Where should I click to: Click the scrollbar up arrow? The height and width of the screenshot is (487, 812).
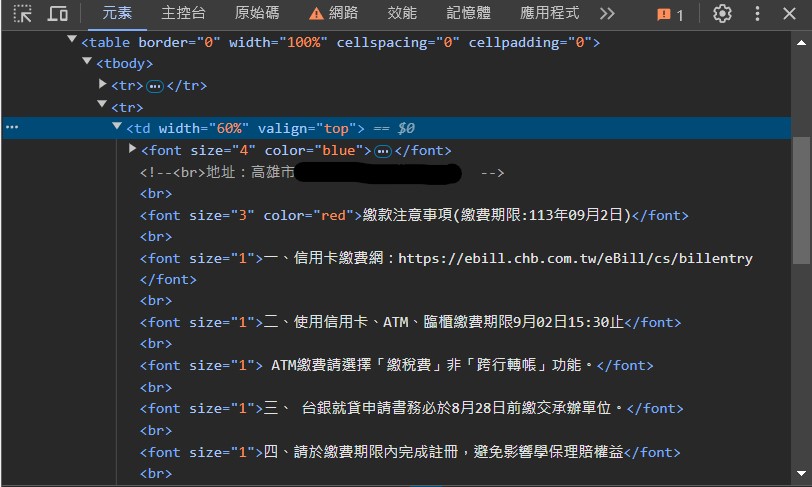pyautogui.click(x=801, y=43)
